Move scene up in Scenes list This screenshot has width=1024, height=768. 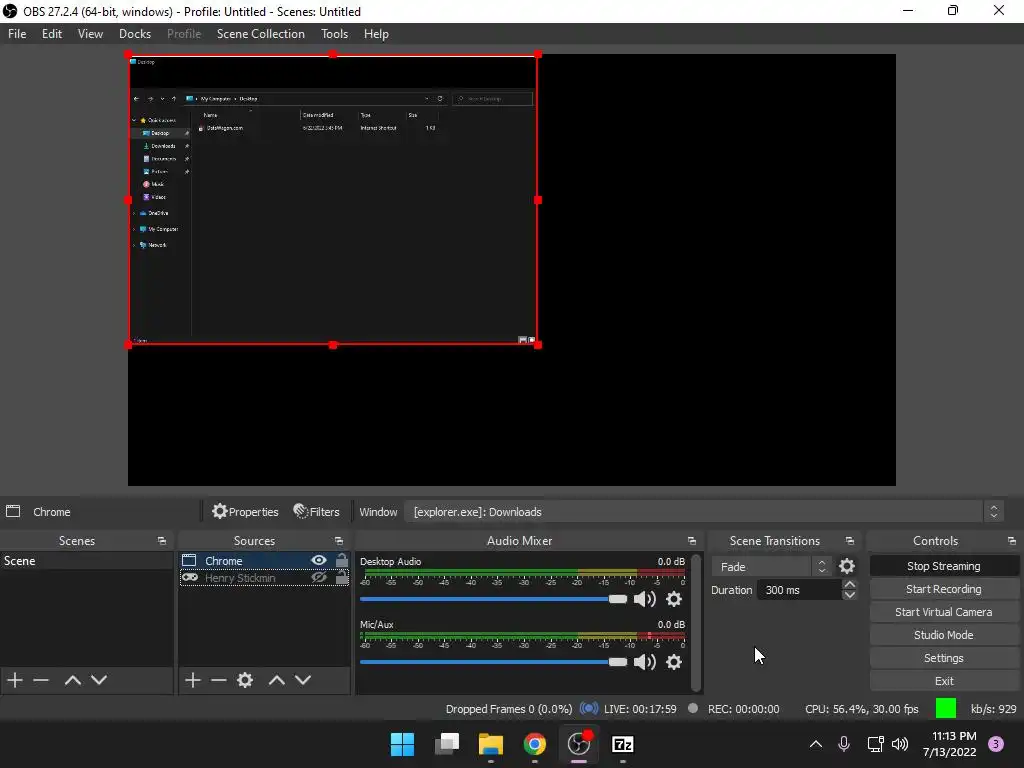pyautogui.click(x=72, y=680)
